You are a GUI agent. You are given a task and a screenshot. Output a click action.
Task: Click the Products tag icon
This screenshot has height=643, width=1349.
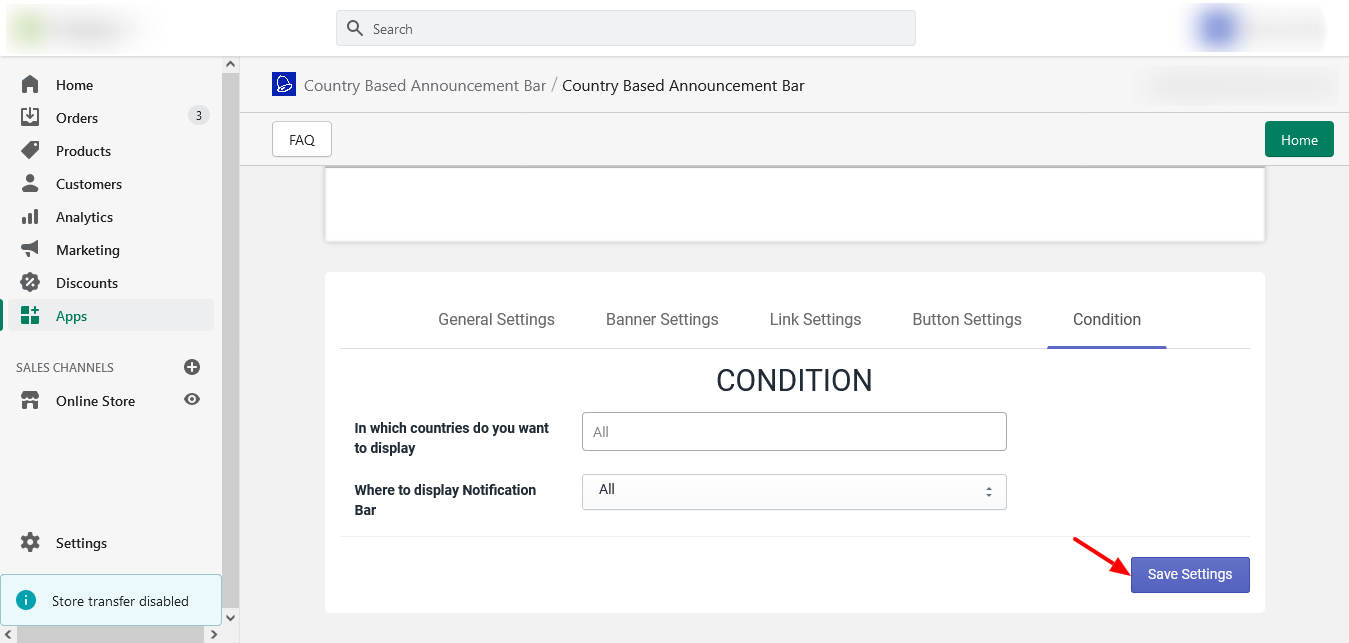pyautogui.click(x=30, y=151)
